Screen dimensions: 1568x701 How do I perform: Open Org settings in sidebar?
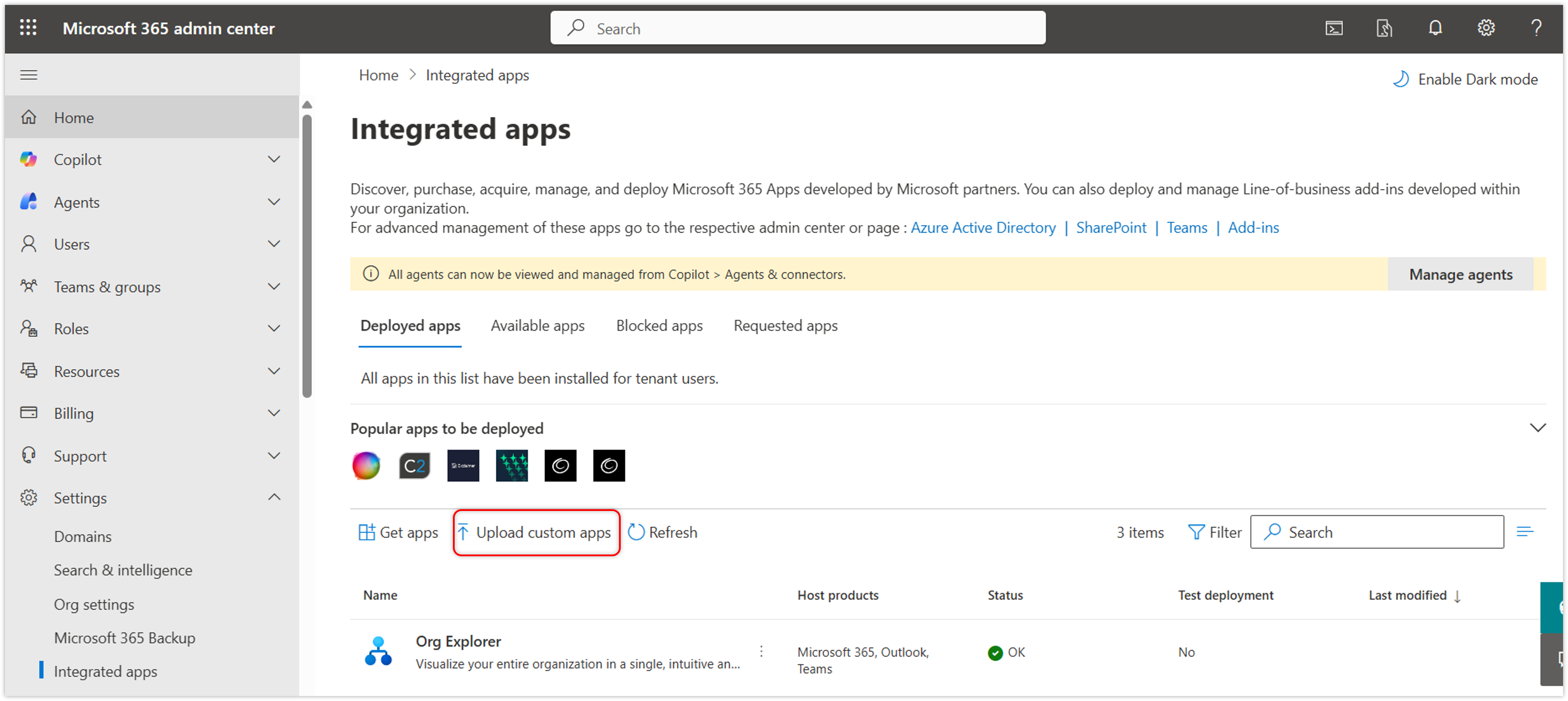[x=94, y=604]
